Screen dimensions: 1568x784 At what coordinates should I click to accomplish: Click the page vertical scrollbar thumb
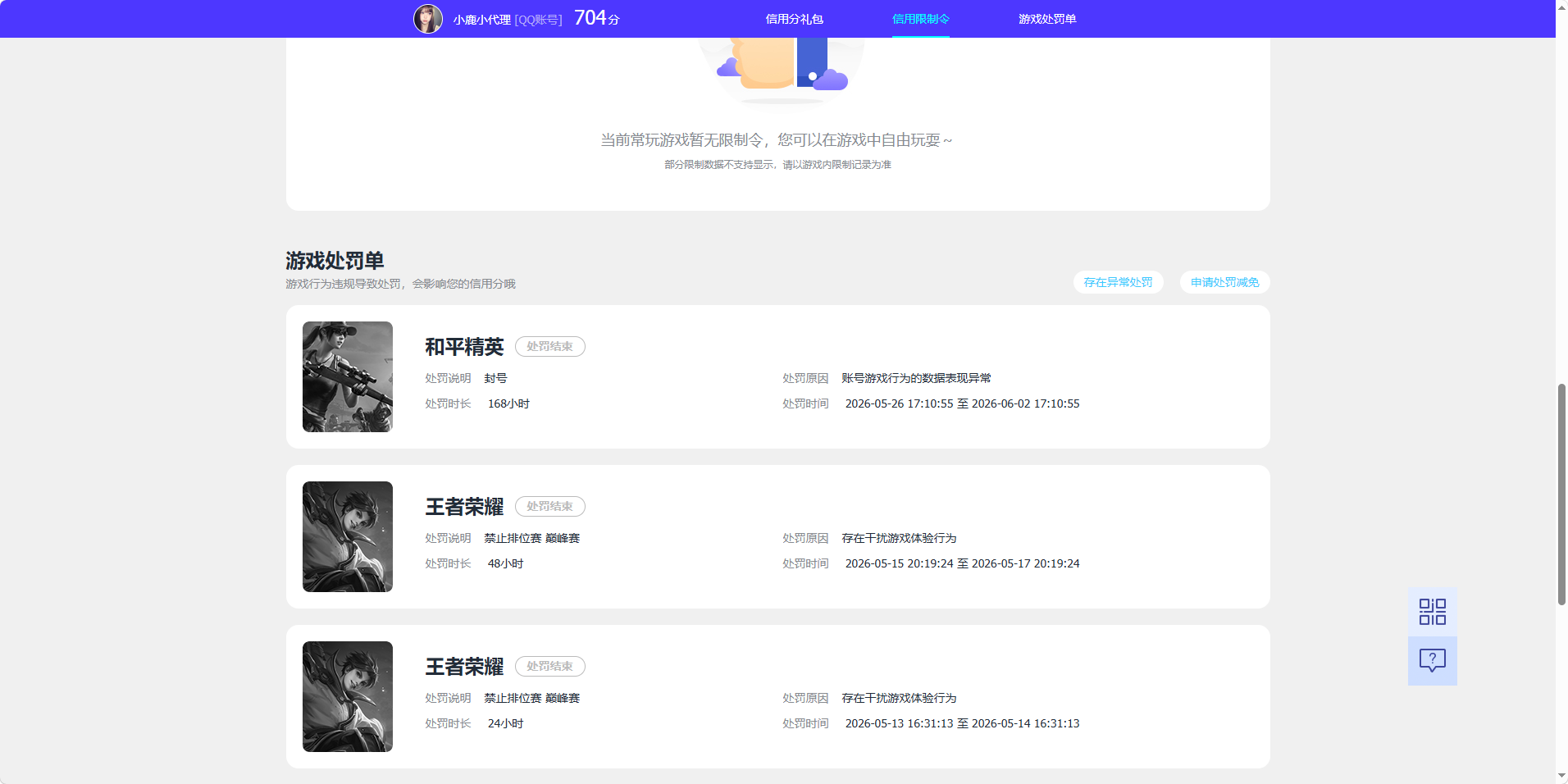pos(1561,494)
